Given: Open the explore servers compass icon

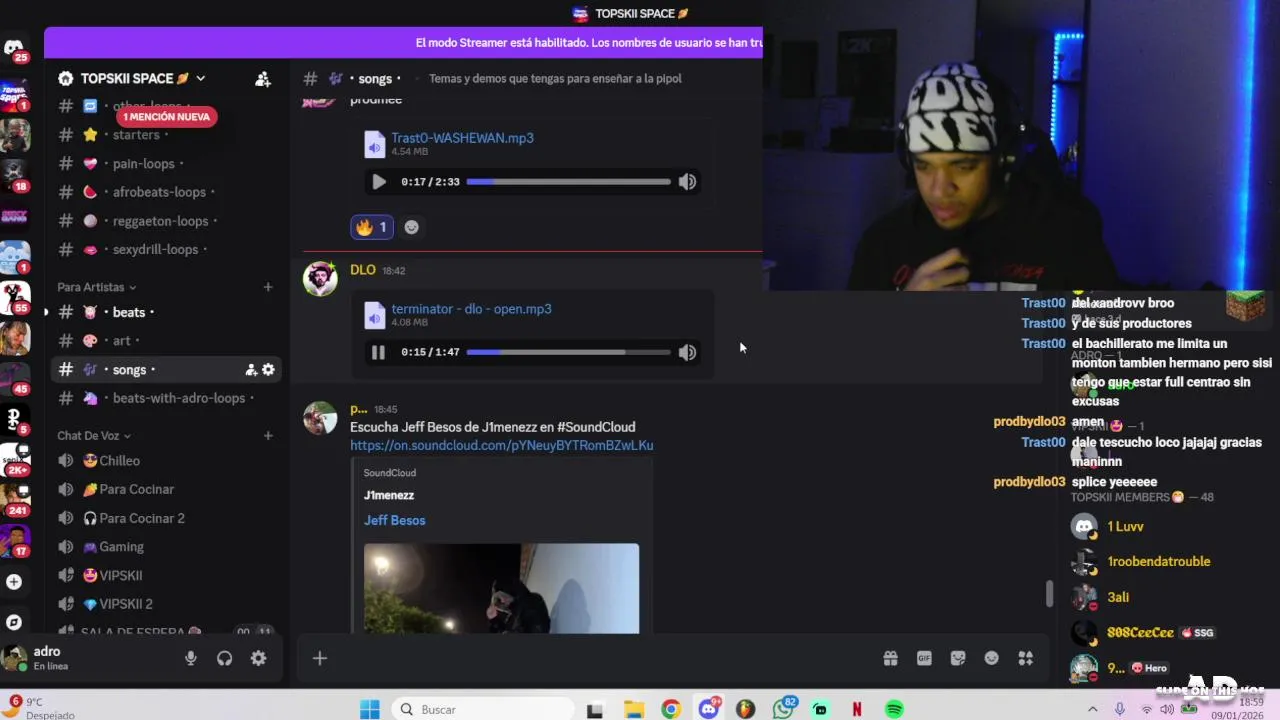Looking at the screenshot, I should coord(14,622).
